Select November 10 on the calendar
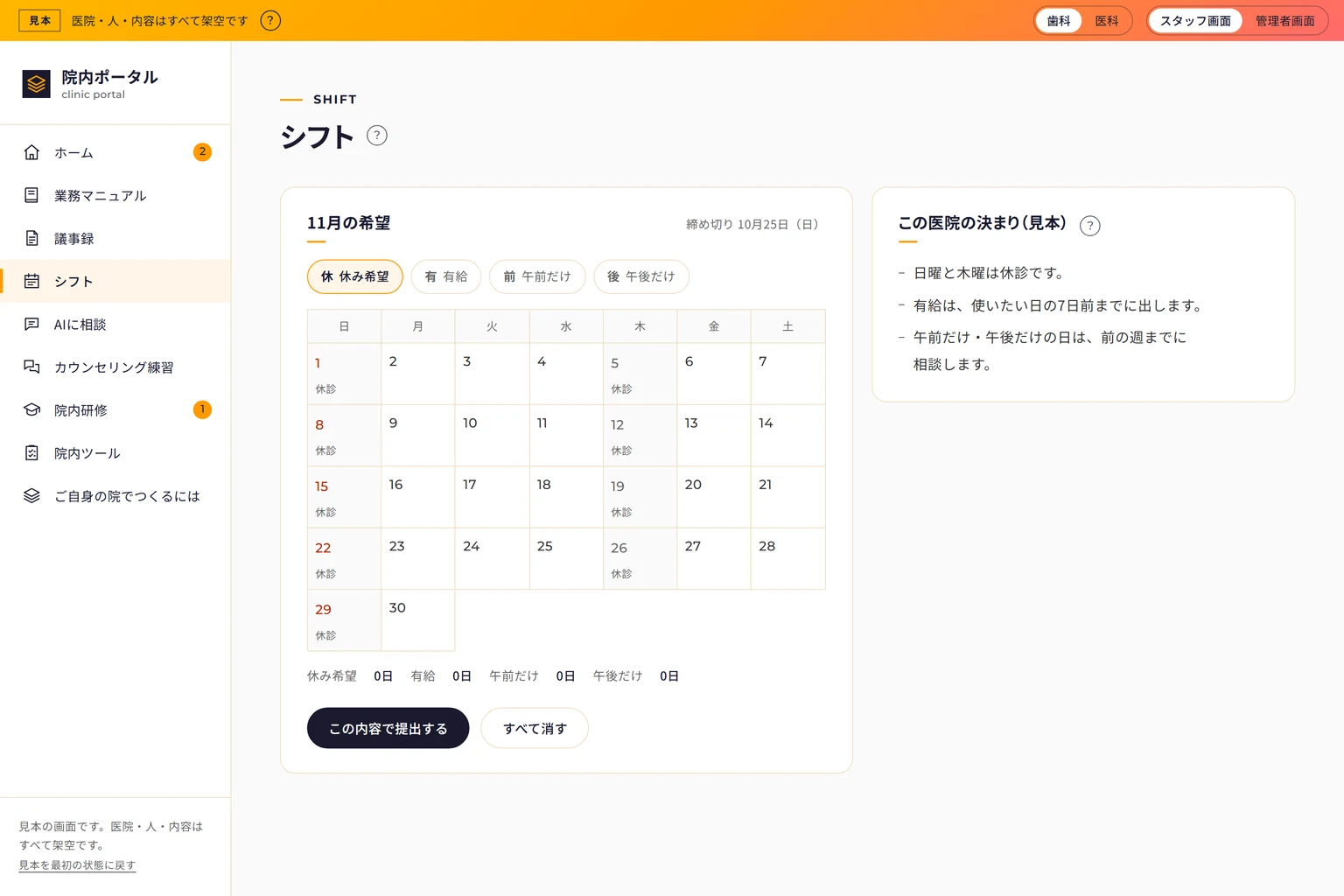This screenshot has height=896, width=1344. tap(492, 435)
